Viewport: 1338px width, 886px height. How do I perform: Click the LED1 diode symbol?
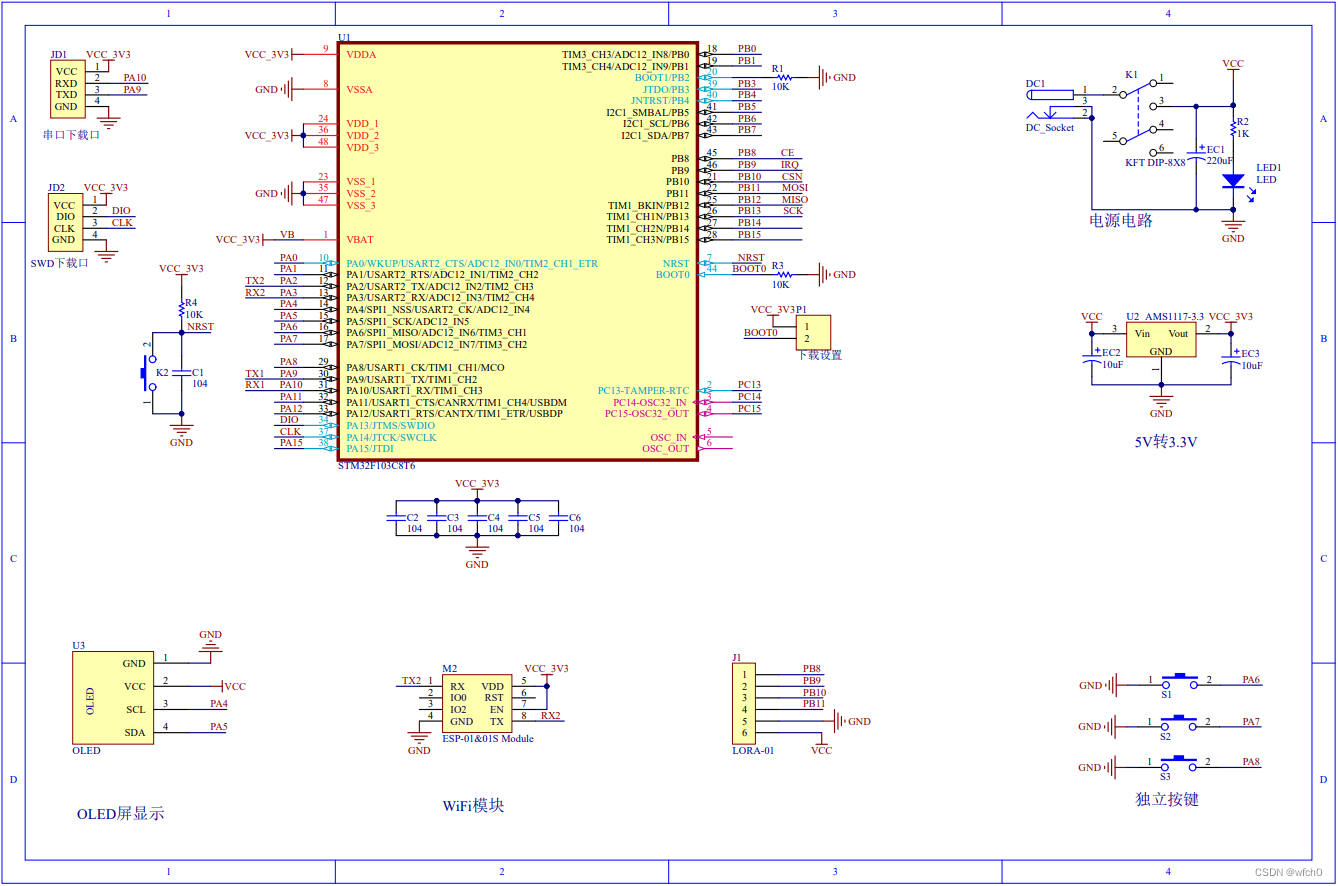[1233, 181]
